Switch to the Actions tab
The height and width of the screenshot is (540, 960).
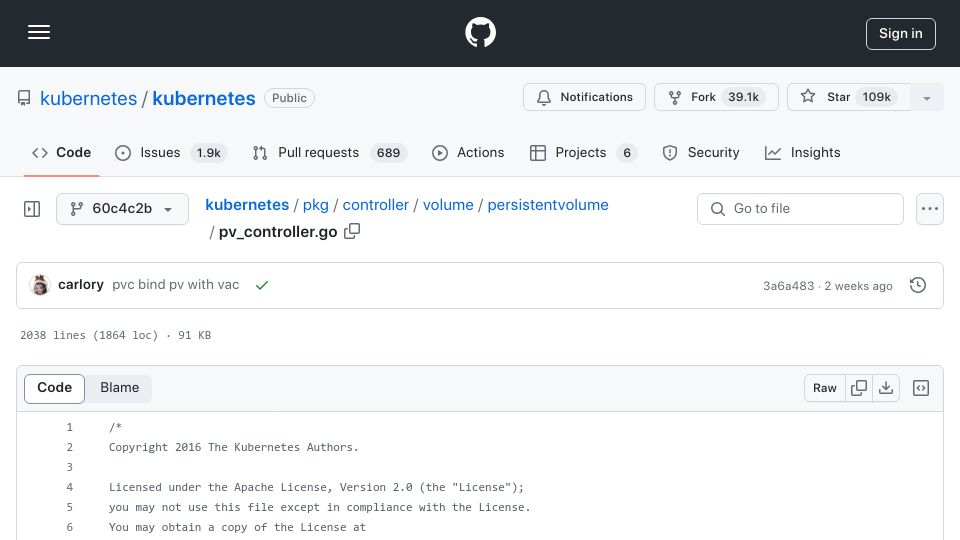468,152
